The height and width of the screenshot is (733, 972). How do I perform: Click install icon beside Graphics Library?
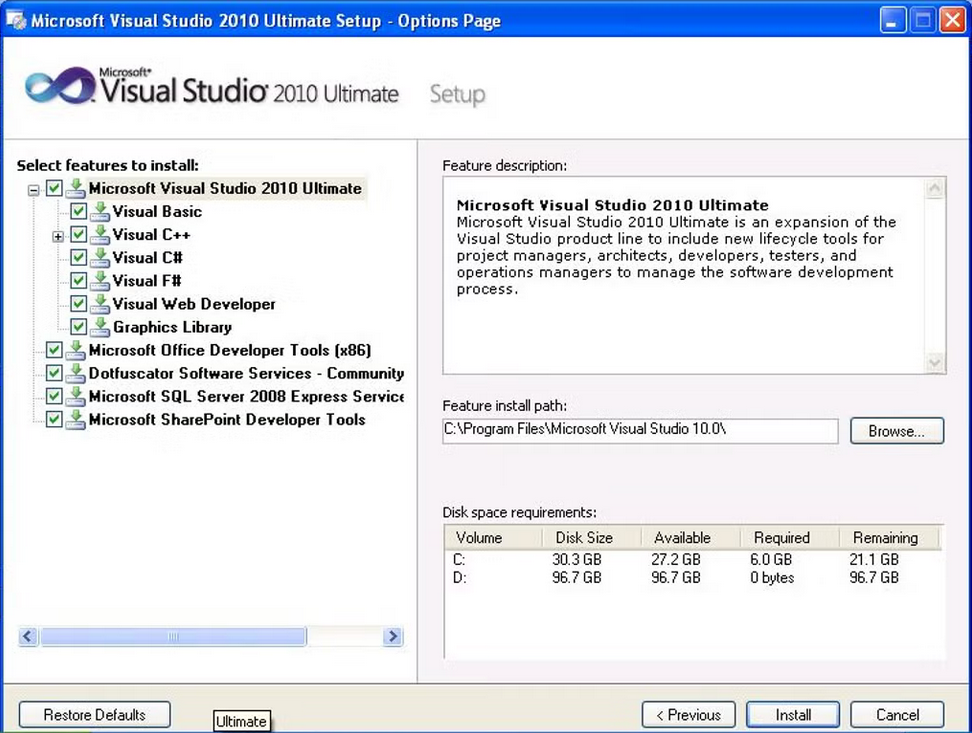[x=99, y=327]
